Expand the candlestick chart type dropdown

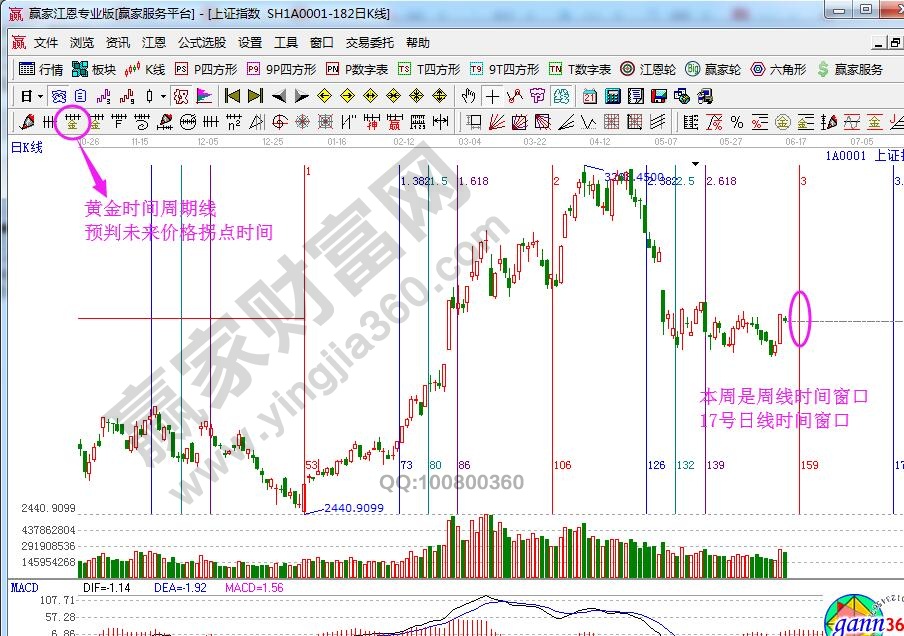[x=164, y=97]
